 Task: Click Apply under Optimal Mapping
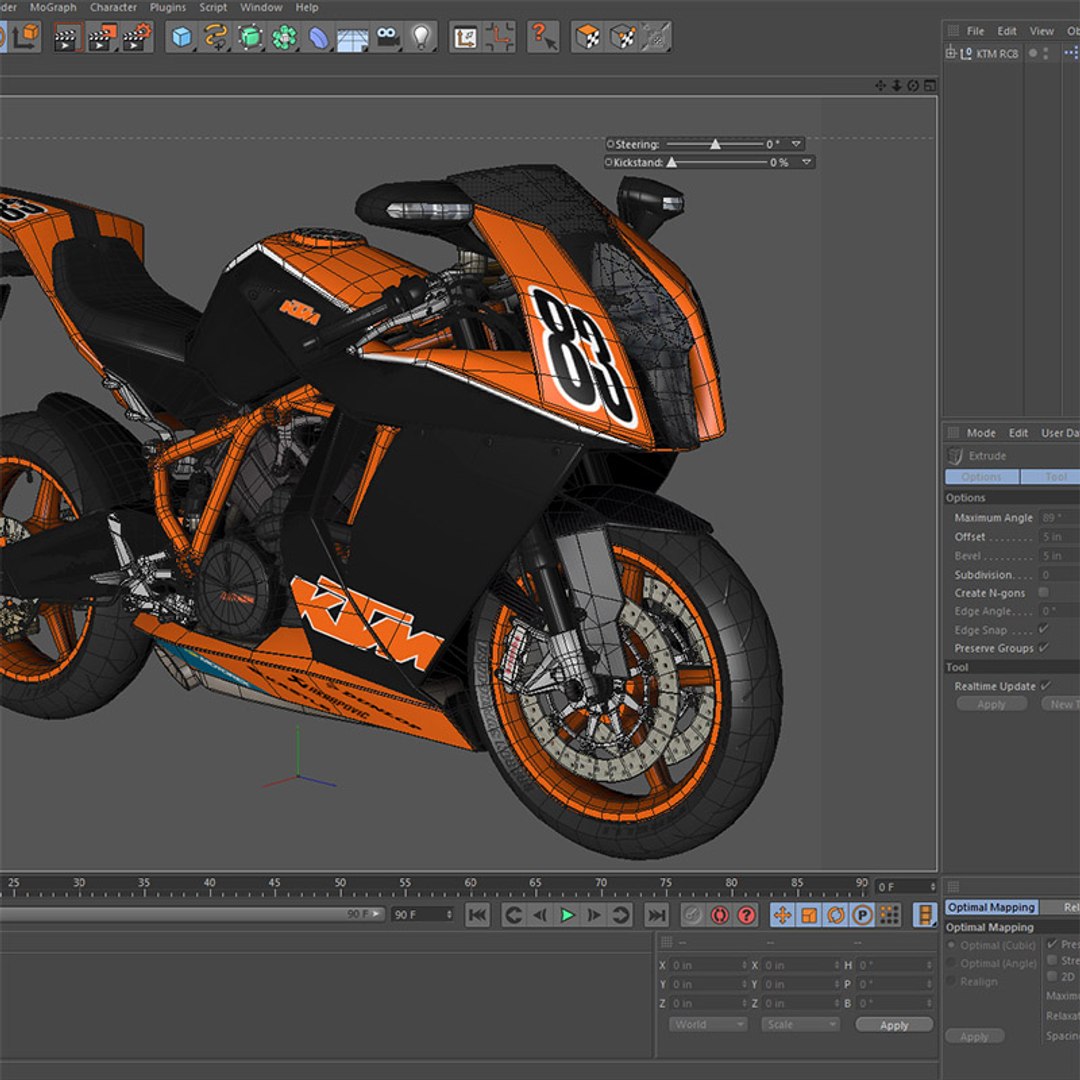[x=975, y=1037]
